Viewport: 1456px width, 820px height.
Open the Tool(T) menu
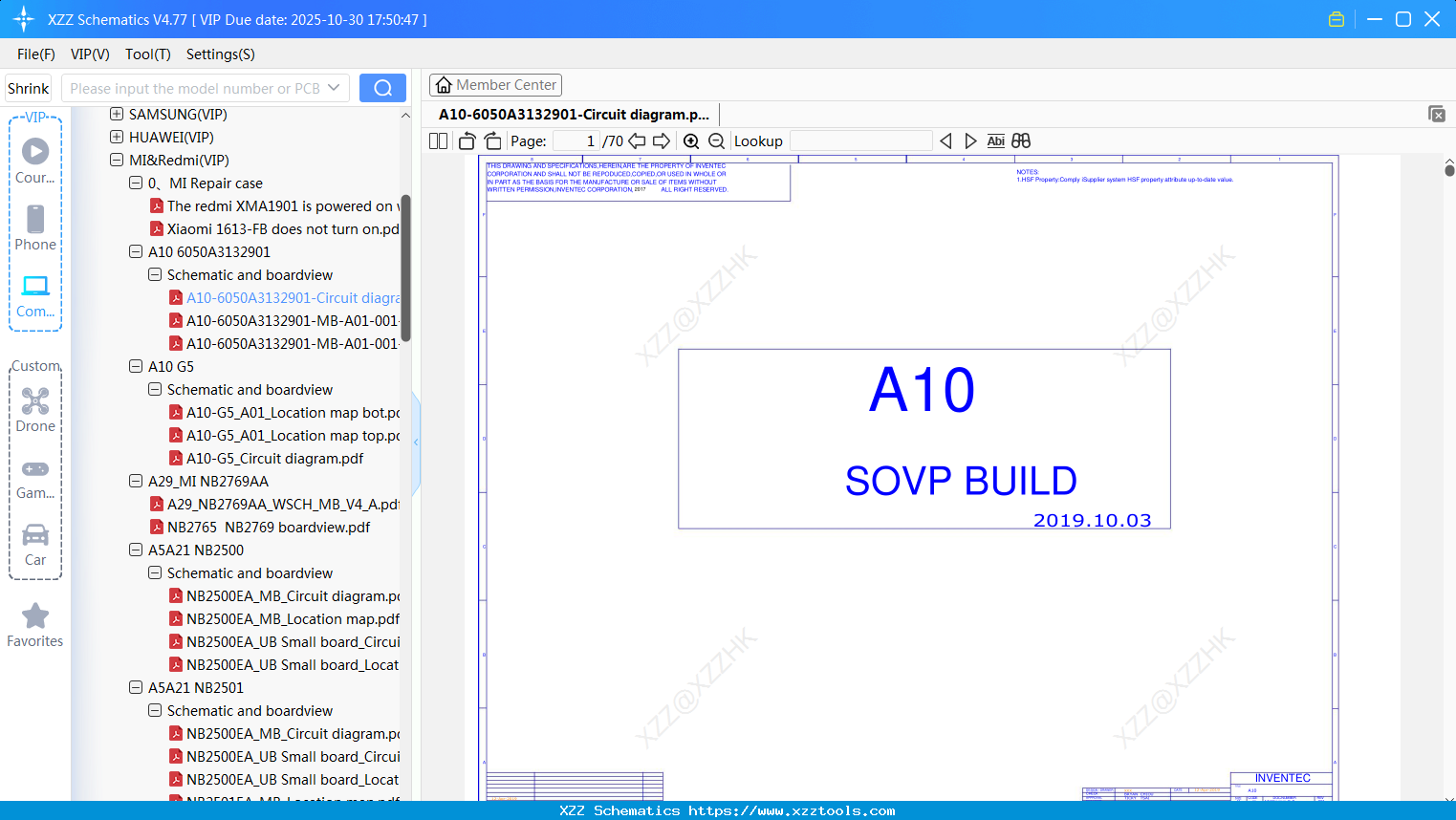coord(148,54)
